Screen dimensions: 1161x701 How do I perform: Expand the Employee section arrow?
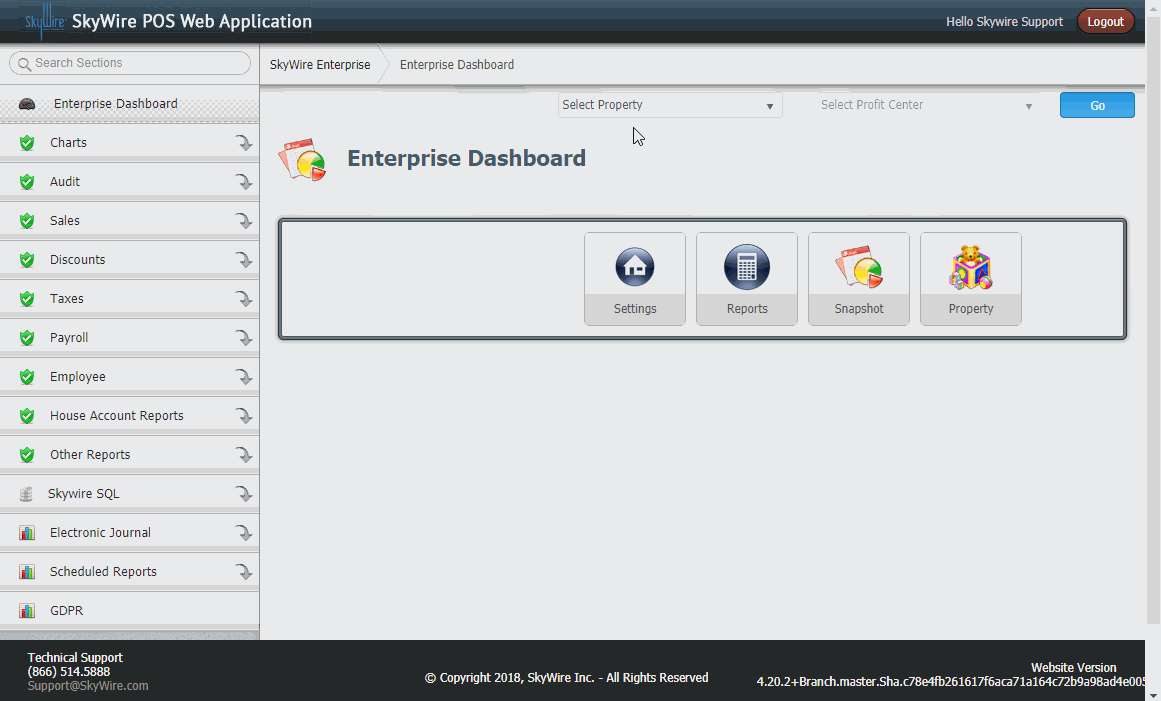point(244,377)
